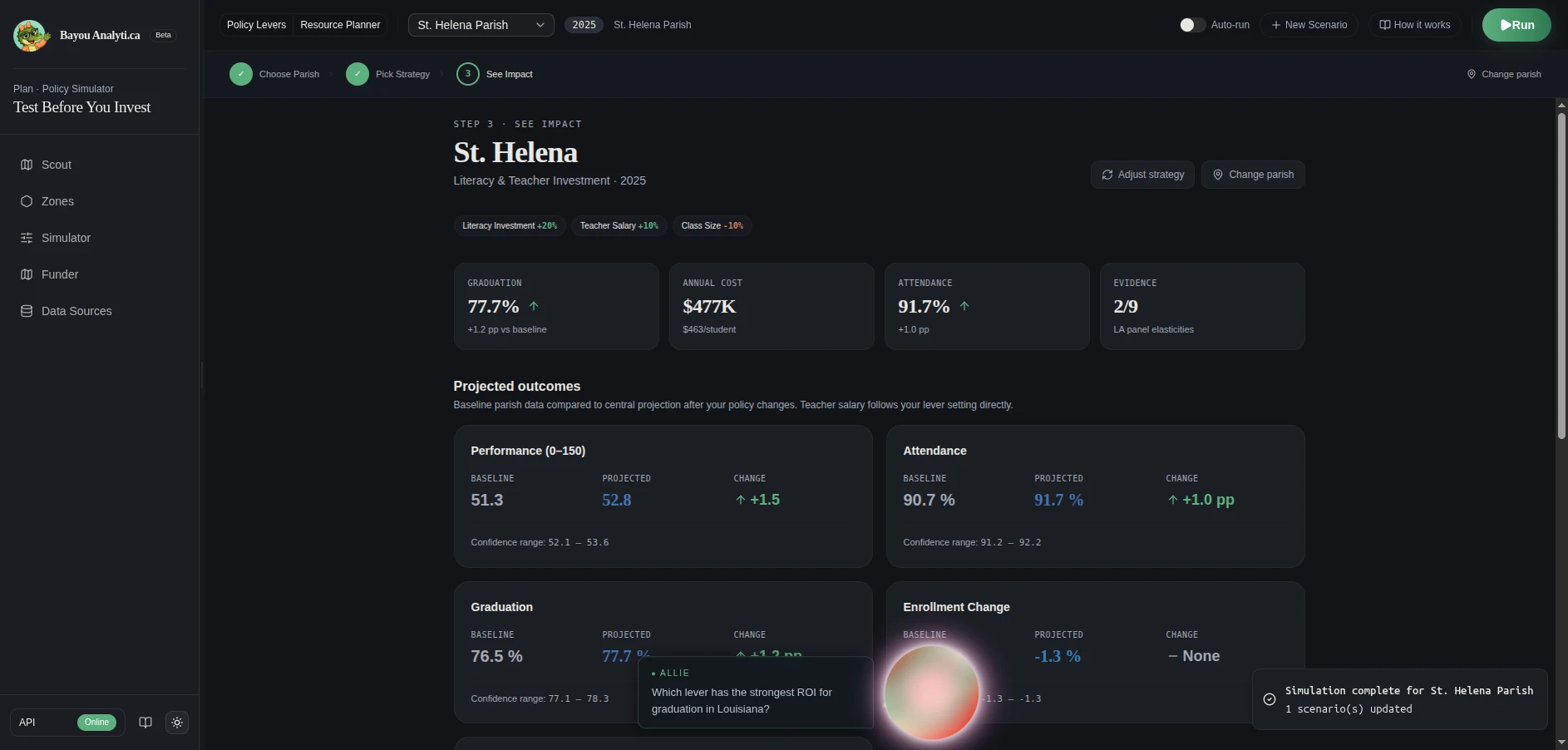Open the Scout map icon in sidebar
The image size is (1568, 750).
click(x=27, y=165)
